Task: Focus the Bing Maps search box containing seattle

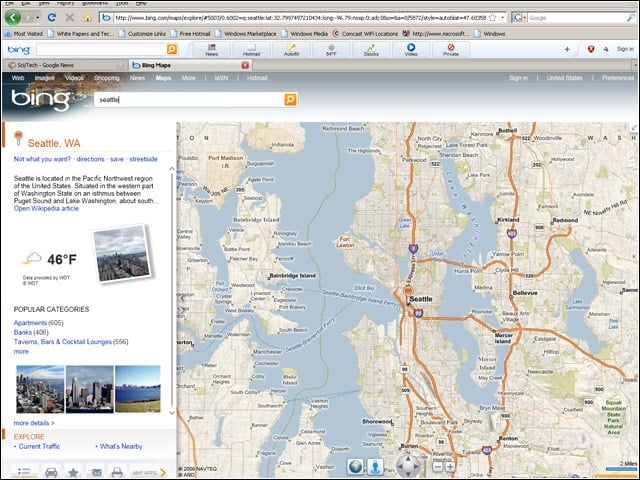Action: pos(189,100)
